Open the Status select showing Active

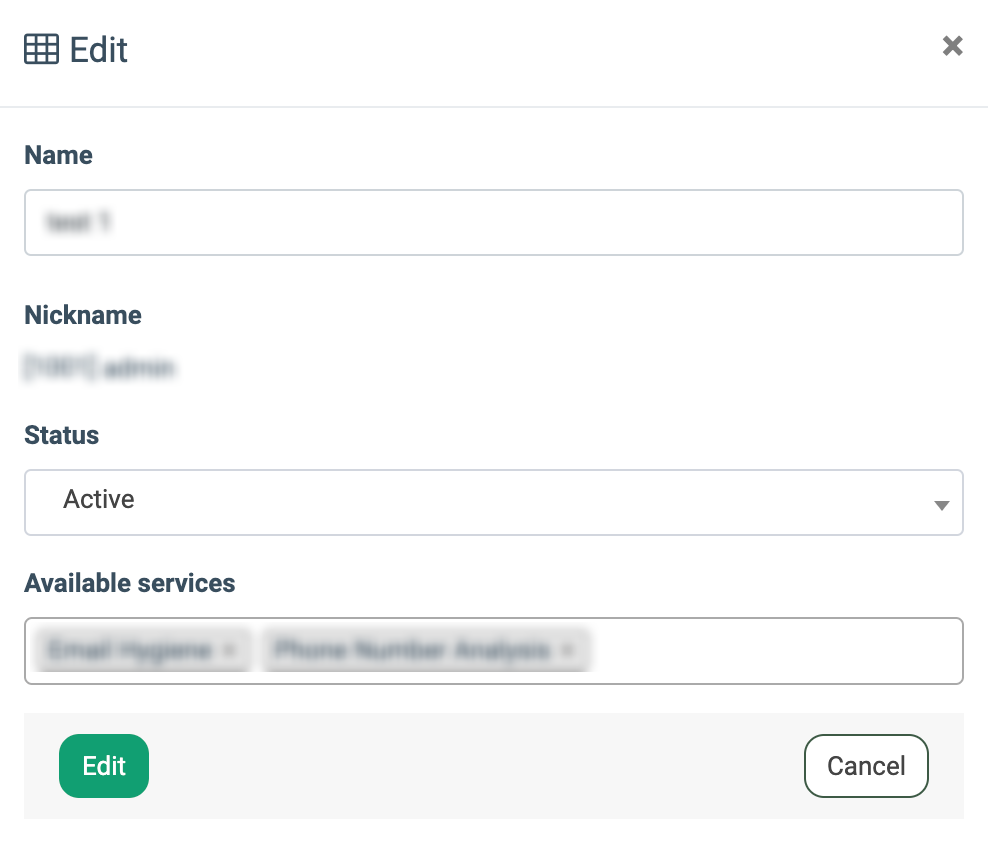click(480, 502)
